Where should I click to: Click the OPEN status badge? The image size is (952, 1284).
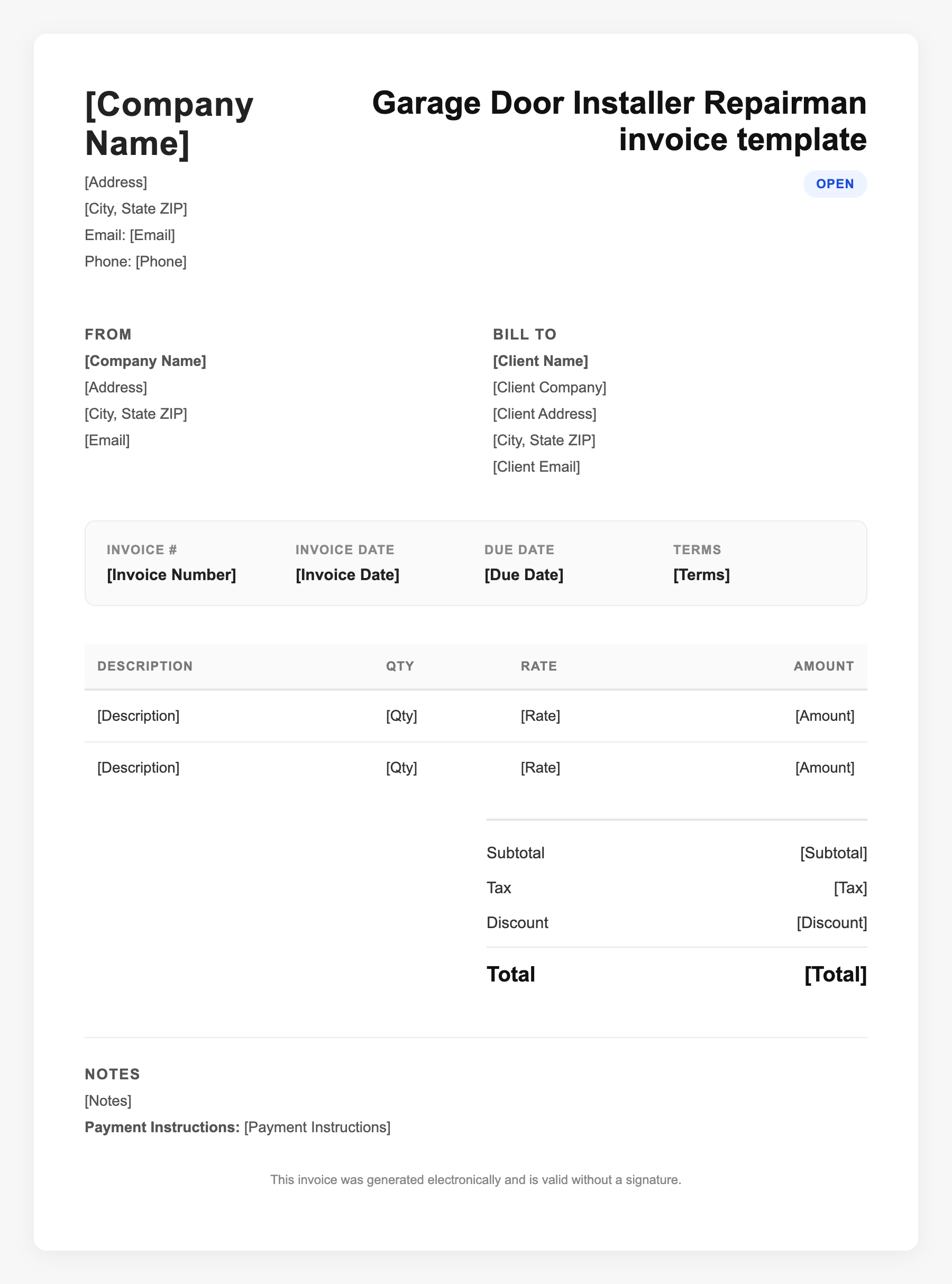click(835, 184)
